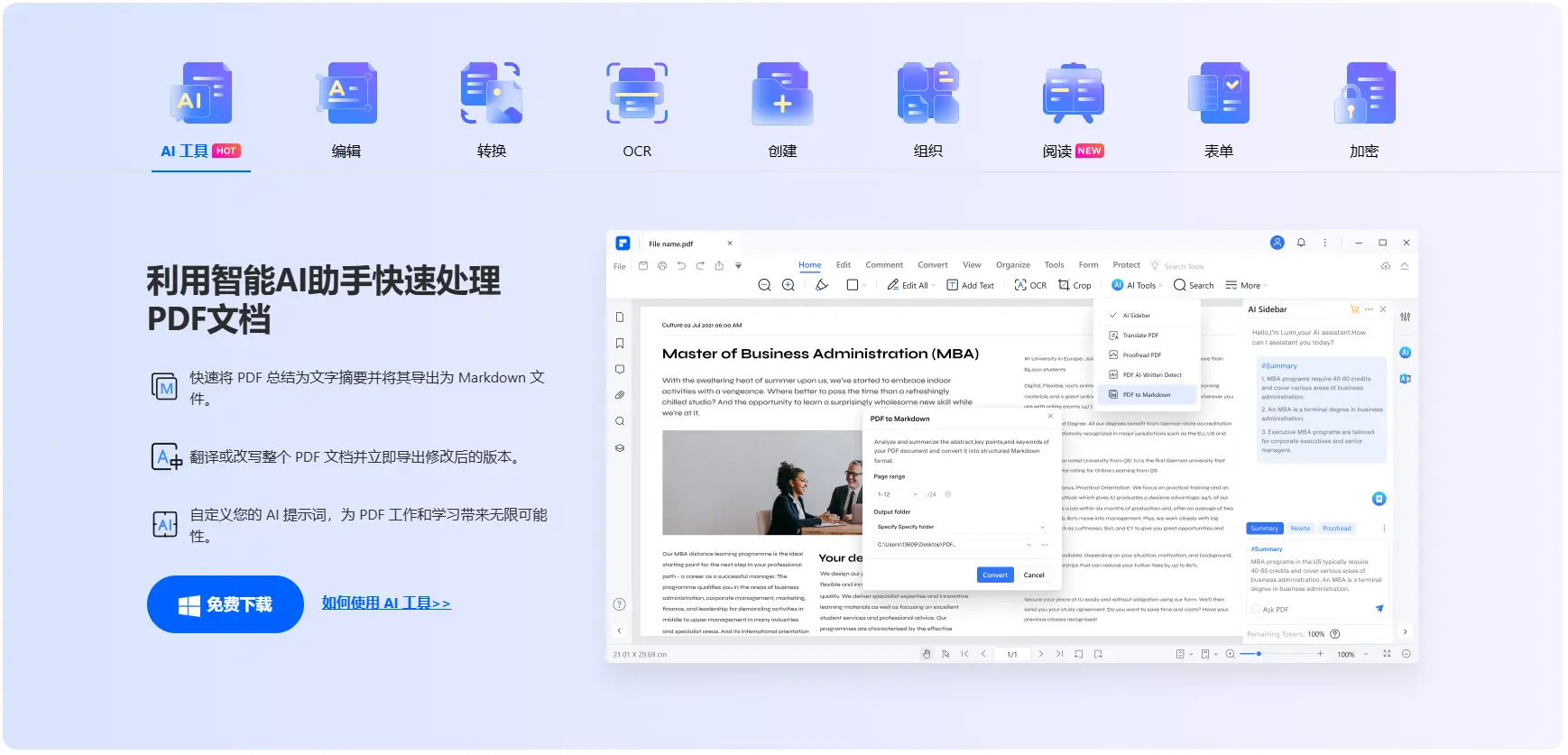
Task: Switch to the Protect ribbon tab
Action: [1126, 265]
